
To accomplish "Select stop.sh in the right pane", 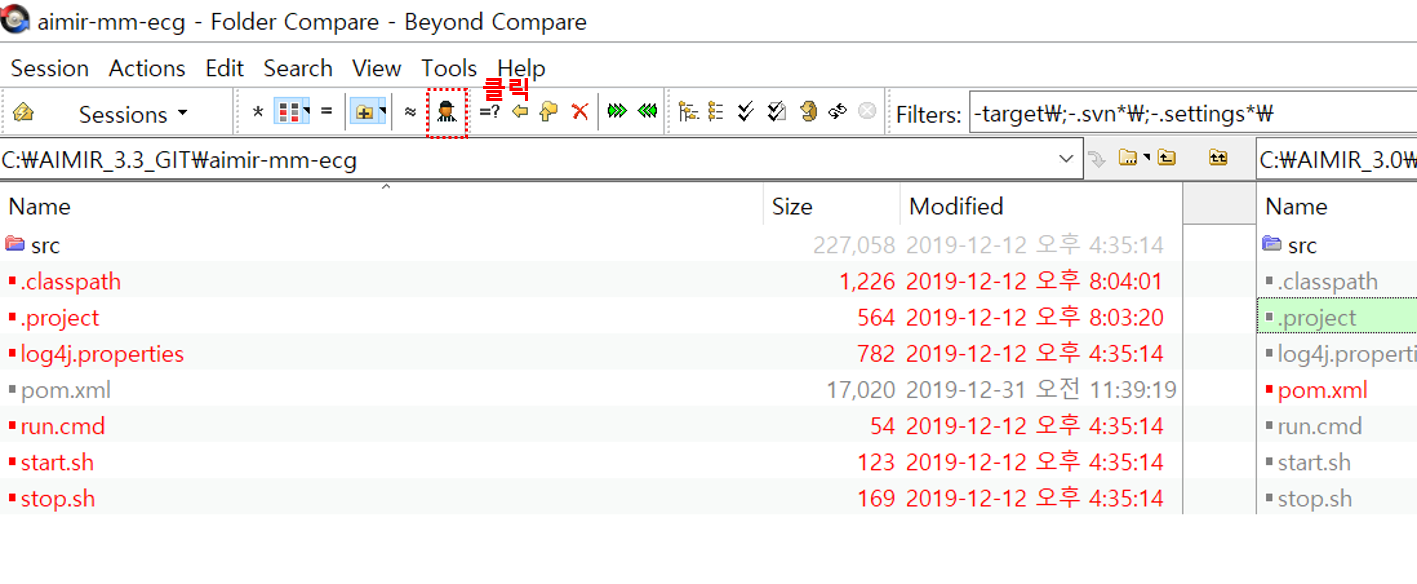I will point(1309,498).
